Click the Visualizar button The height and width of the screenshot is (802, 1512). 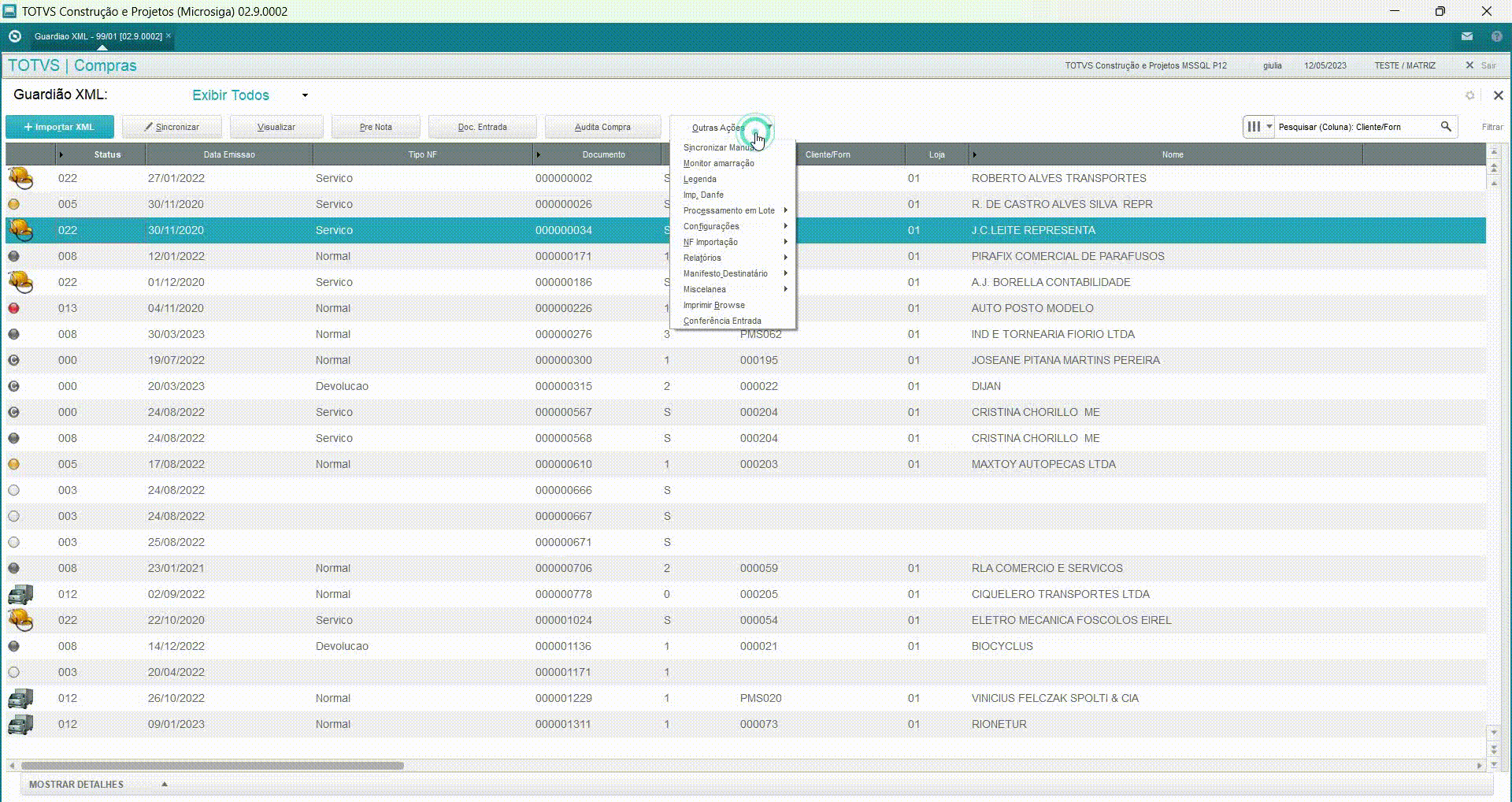(x=276, y=127)
